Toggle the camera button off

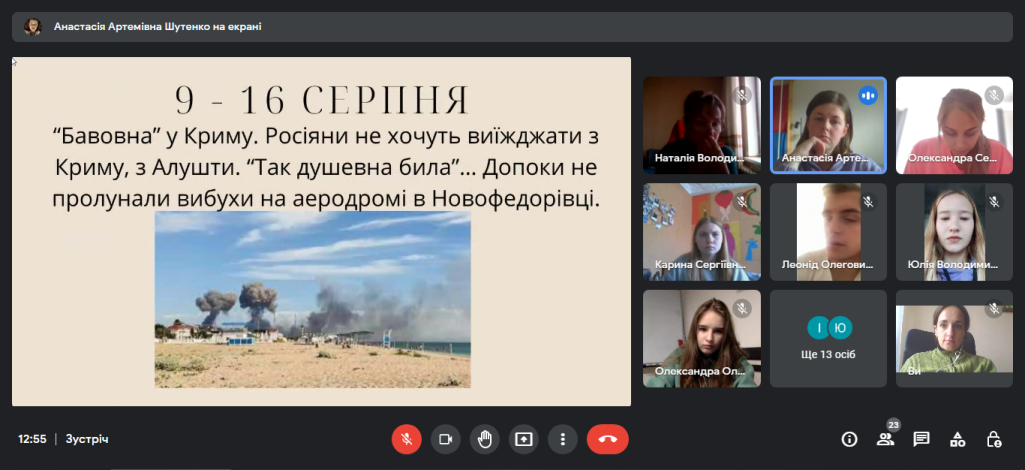(446, 439)
